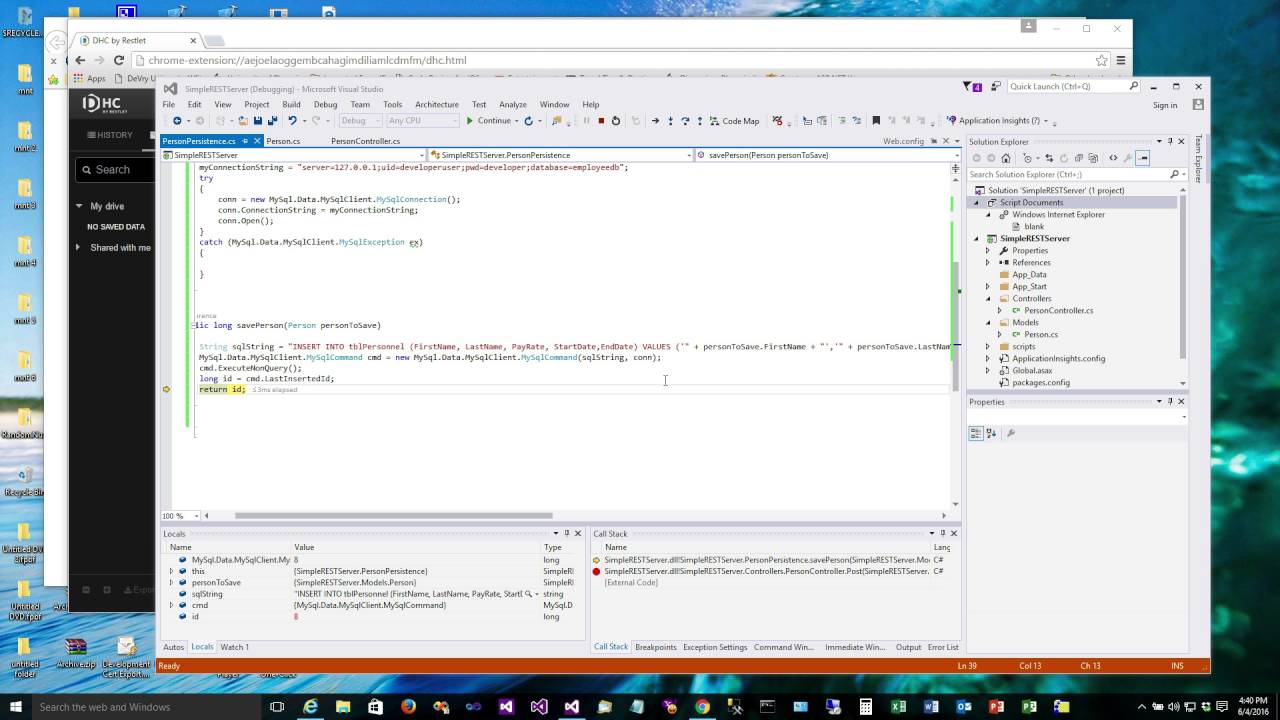
Task: Expand personToSave row in Locals
Action: (x=171, y=582)
